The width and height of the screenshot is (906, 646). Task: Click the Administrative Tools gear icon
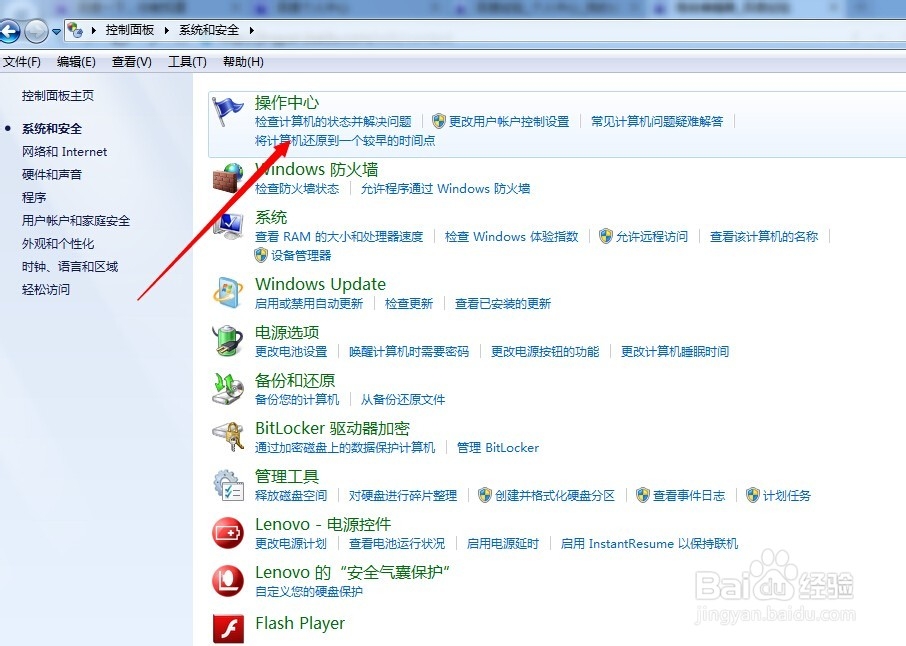[x=228, y=484]
